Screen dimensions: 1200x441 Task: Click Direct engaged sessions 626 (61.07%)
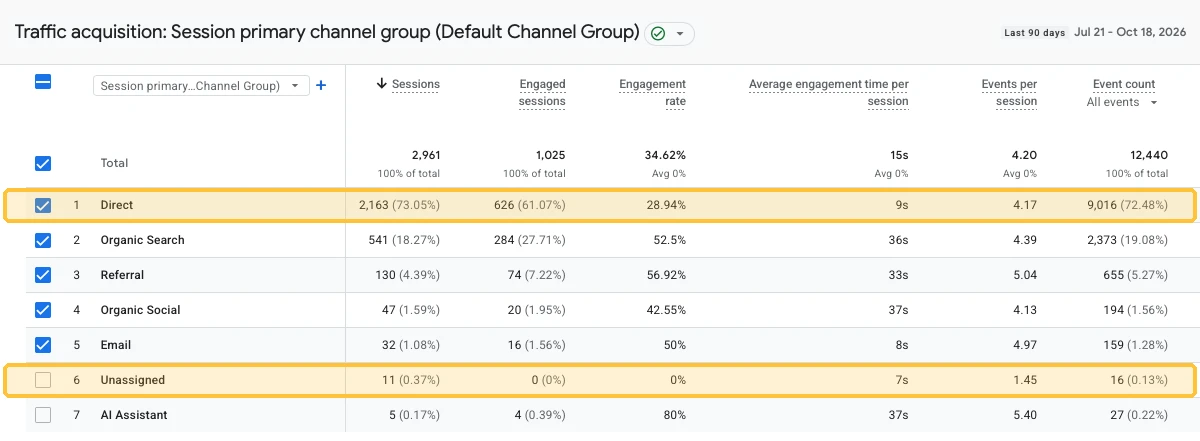[x=528, y=205]
